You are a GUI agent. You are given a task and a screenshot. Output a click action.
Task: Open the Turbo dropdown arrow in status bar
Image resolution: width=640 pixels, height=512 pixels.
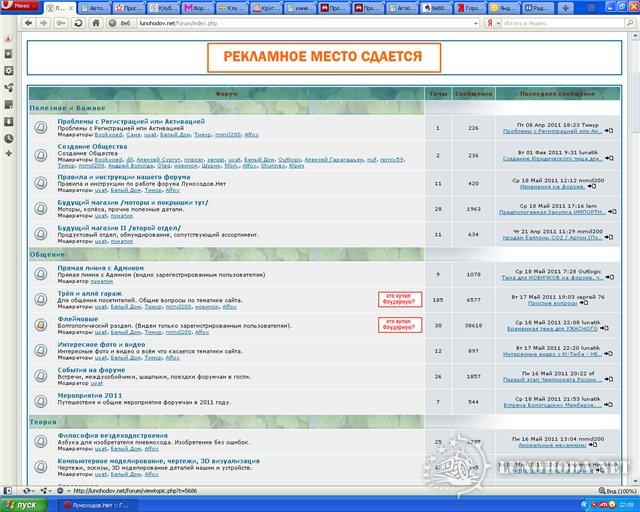68,491
